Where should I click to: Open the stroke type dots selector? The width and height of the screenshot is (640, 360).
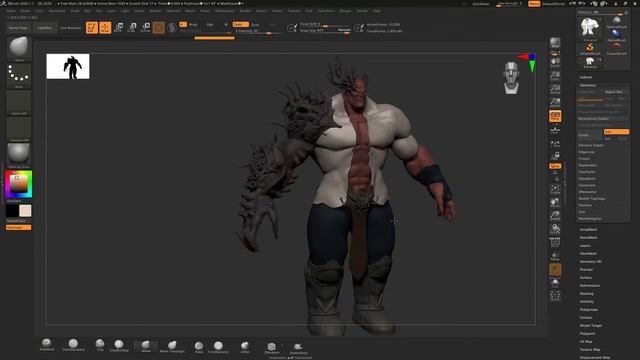point(19,76)
